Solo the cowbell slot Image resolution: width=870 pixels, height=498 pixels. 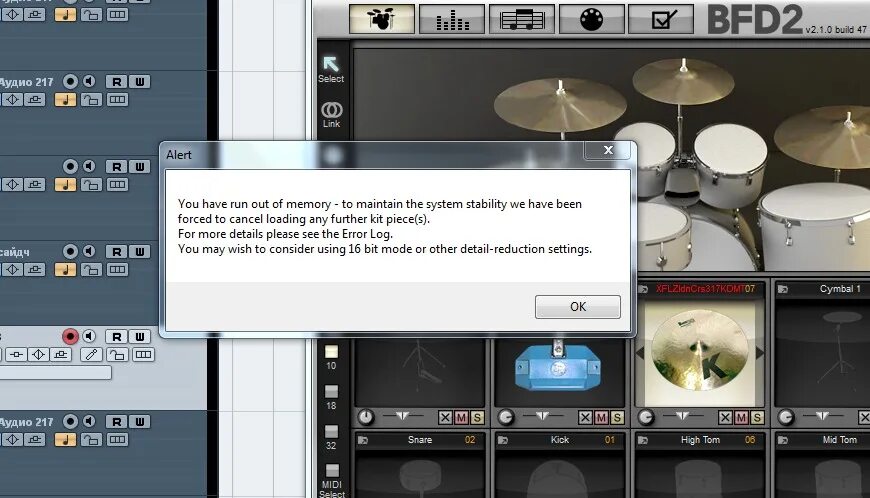coord(616,418)
